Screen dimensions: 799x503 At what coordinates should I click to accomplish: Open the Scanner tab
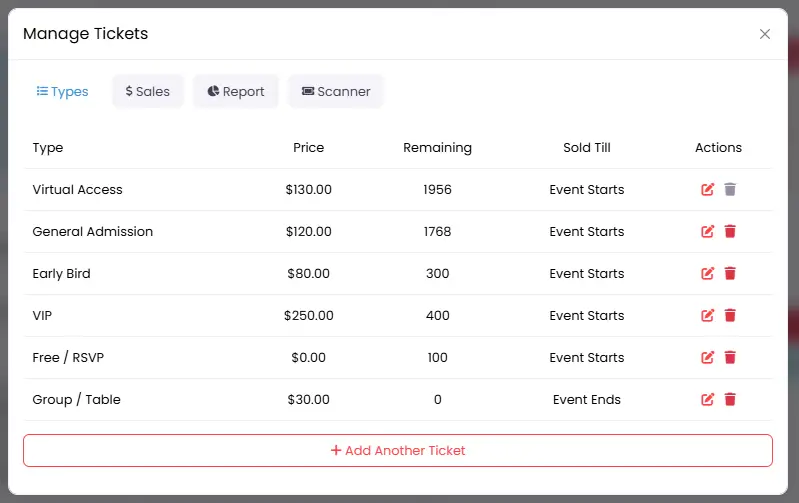336,91
